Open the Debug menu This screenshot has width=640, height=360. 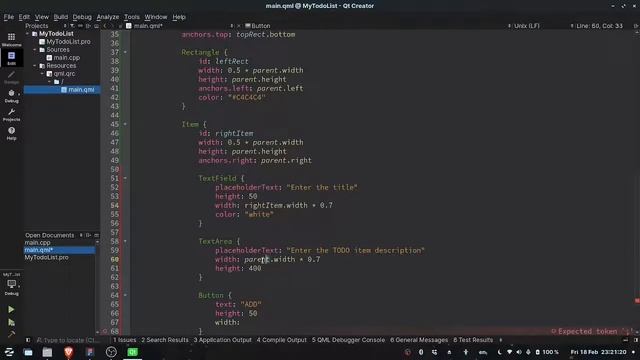(82, 17)
